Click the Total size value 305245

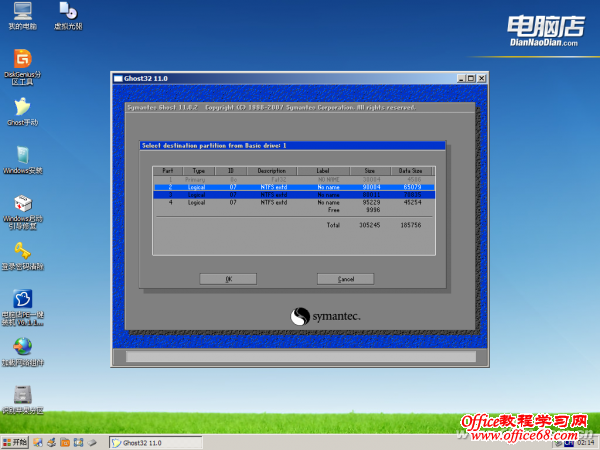pos(370,225)
